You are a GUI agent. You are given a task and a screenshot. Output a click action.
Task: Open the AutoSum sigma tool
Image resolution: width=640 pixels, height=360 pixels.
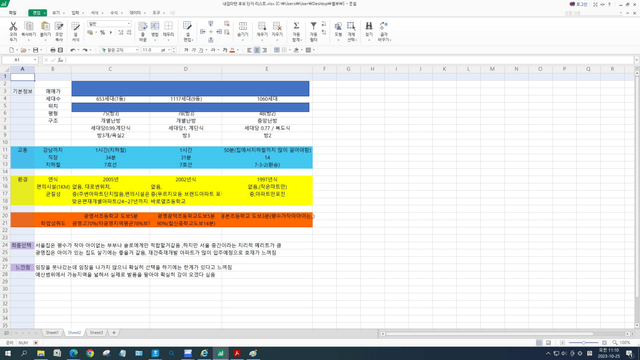[x=296, y=26]
